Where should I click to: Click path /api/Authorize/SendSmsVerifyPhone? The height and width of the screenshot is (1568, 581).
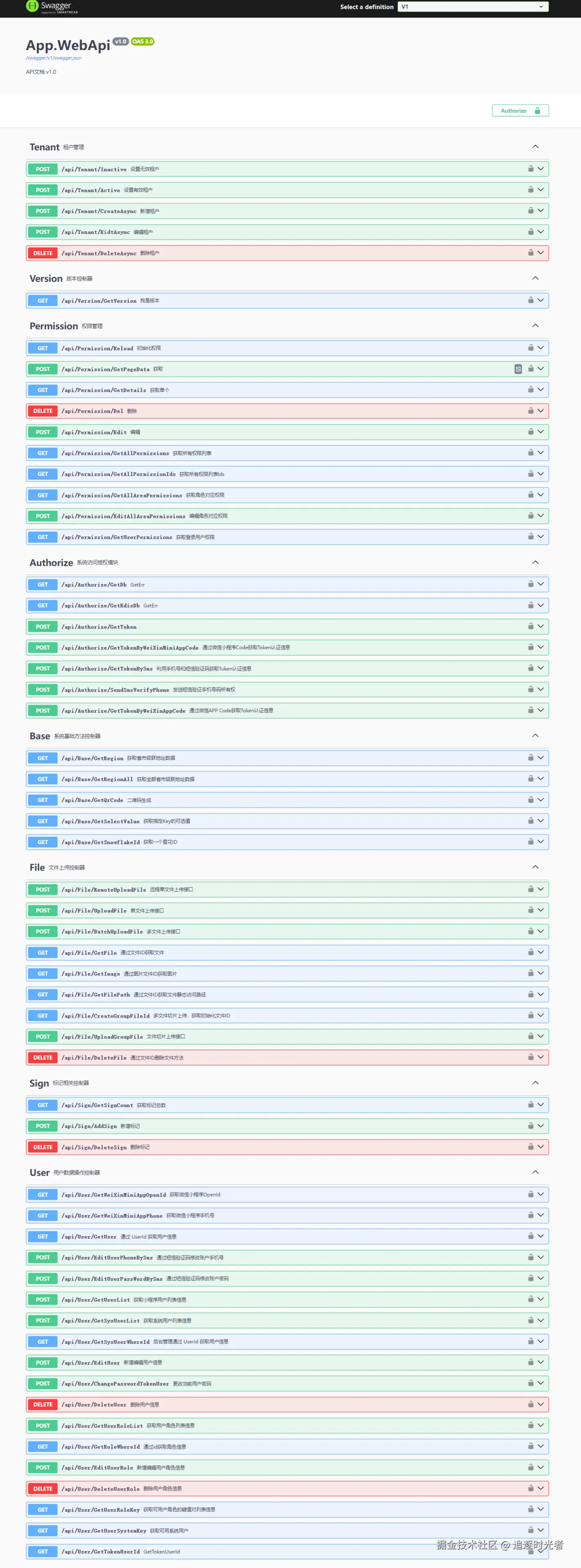pos(115,690)
